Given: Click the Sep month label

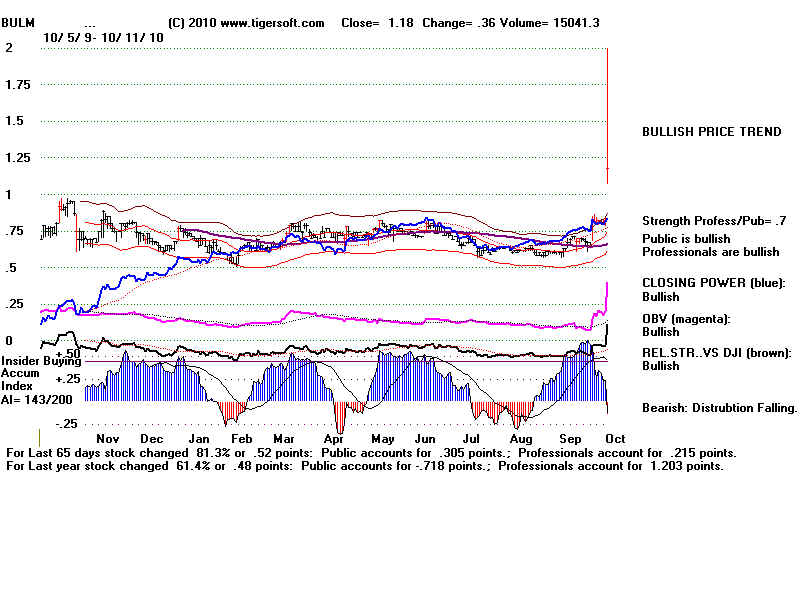Looking at the screenshot, I should click(570, 439).
